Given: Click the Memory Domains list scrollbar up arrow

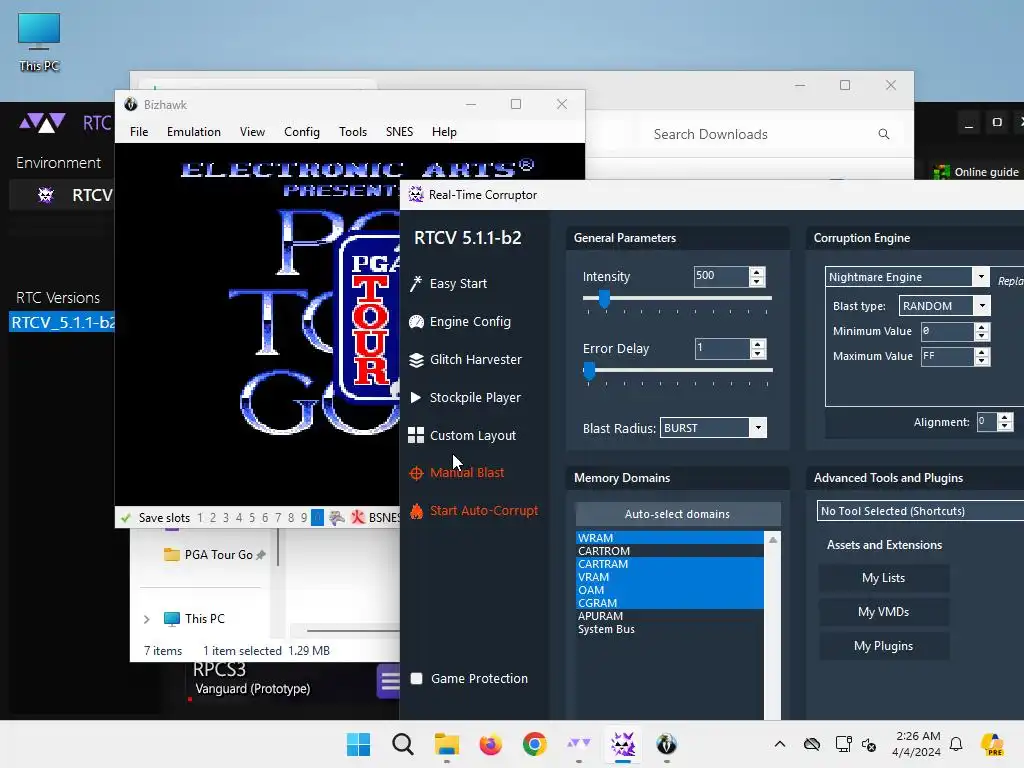Looking at the screenshot, I should pos(773,539).
